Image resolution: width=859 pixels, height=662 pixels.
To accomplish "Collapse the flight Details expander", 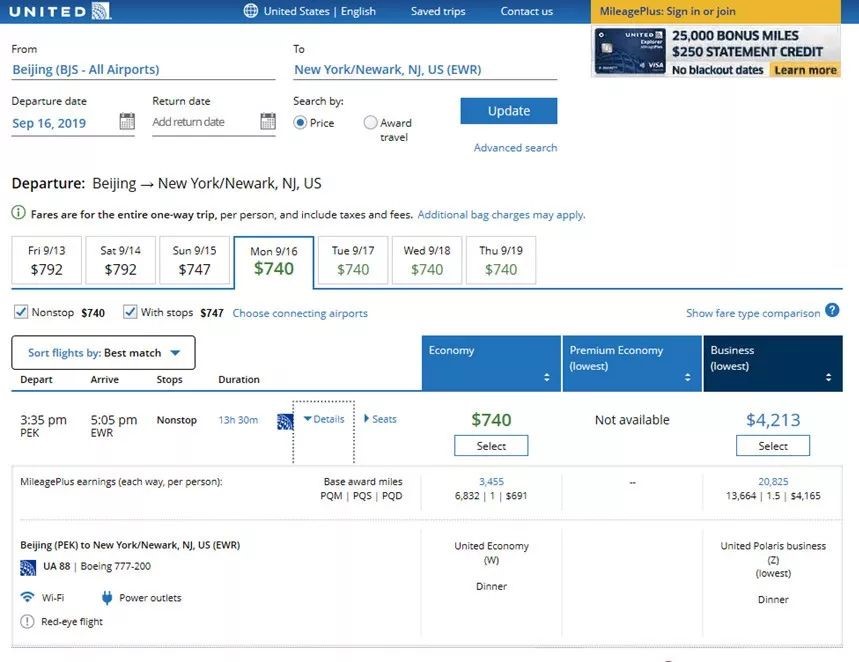I will click(x=323, y=420).
